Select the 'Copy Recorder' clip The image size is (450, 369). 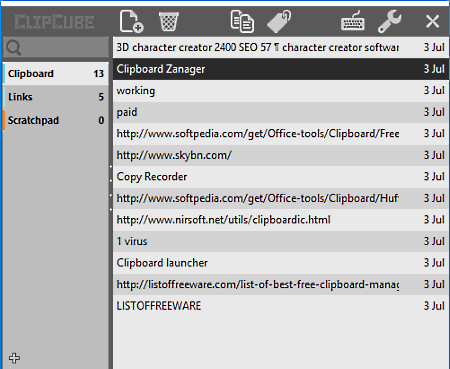pyautogui.click(x=281, y=177)
